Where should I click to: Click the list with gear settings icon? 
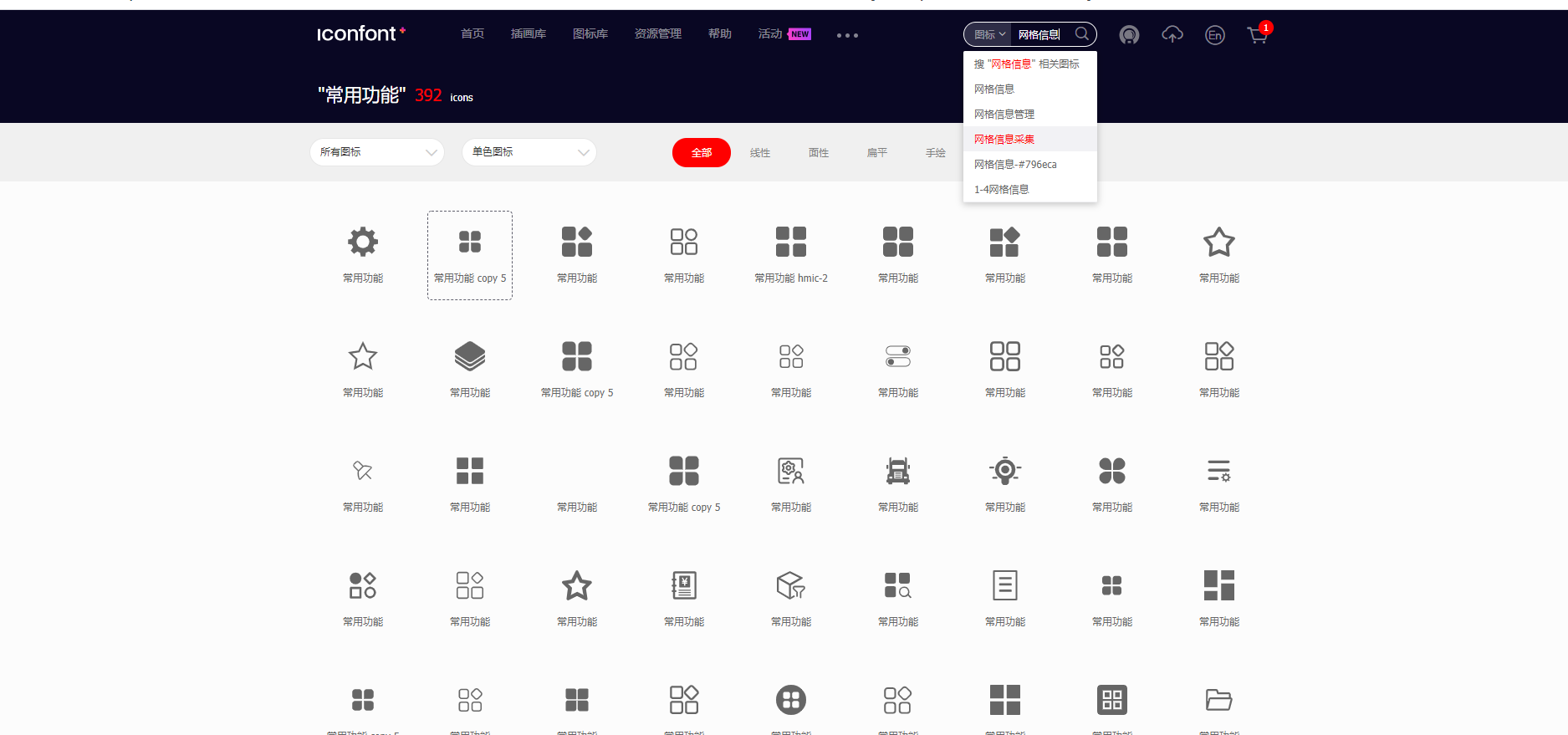point(1219,471)
